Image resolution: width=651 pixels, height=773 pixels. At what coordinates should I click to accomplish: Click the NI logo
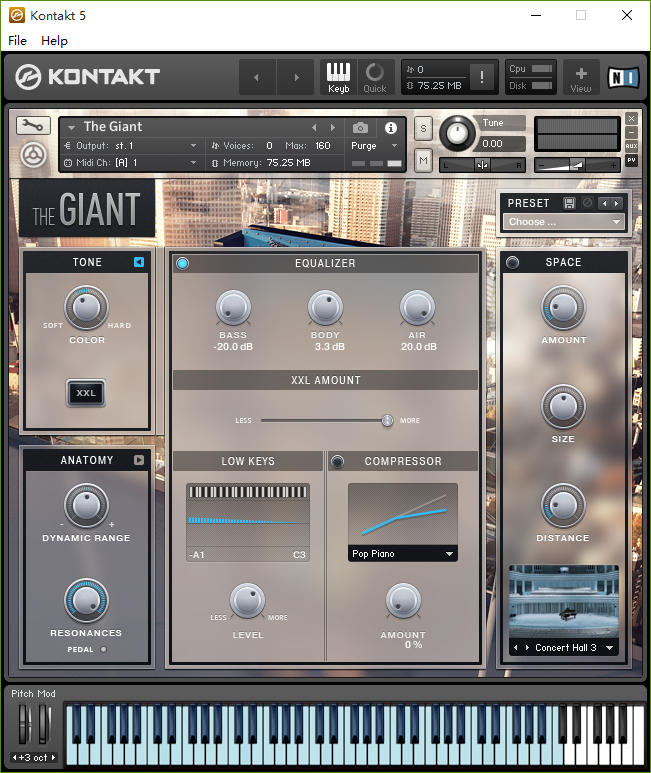point(623,77)
